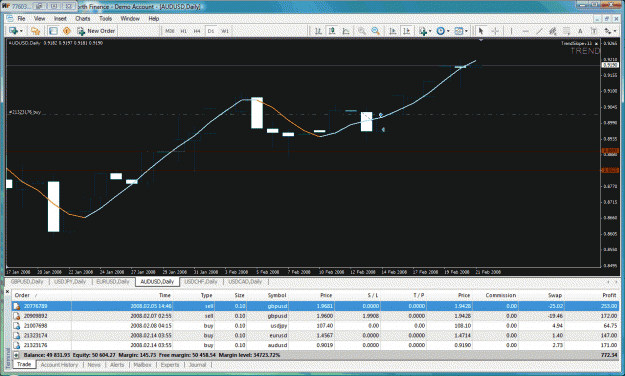The width and height of the screenshot is (625, 376).
Task: Select the D1 timeframe button
Action: pyautogui.click(x=211, y=31)
